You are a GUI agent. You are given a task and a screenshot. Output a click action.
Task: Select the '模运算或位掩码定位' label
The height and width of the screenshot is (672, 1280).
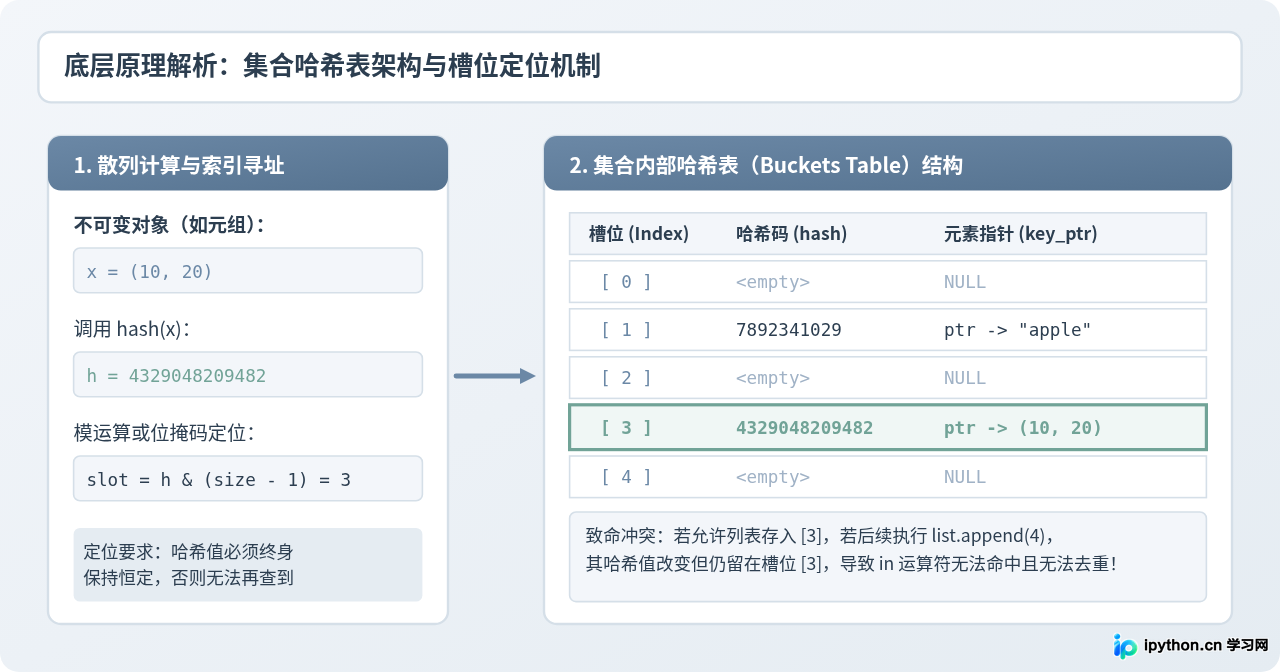[164, 433]
